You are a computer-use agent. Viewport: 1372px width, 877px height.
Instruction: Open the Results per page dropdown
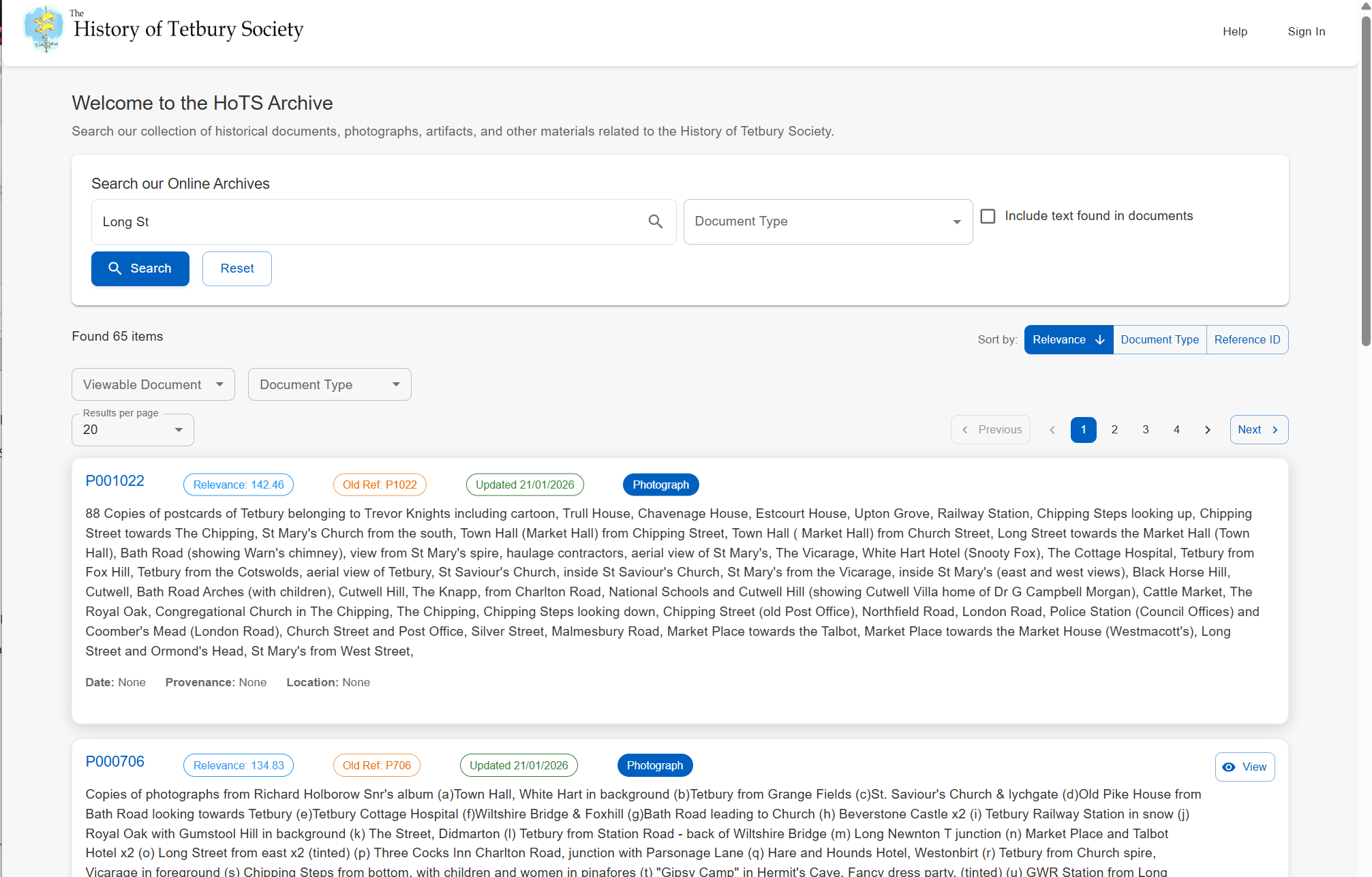(179, 430)
